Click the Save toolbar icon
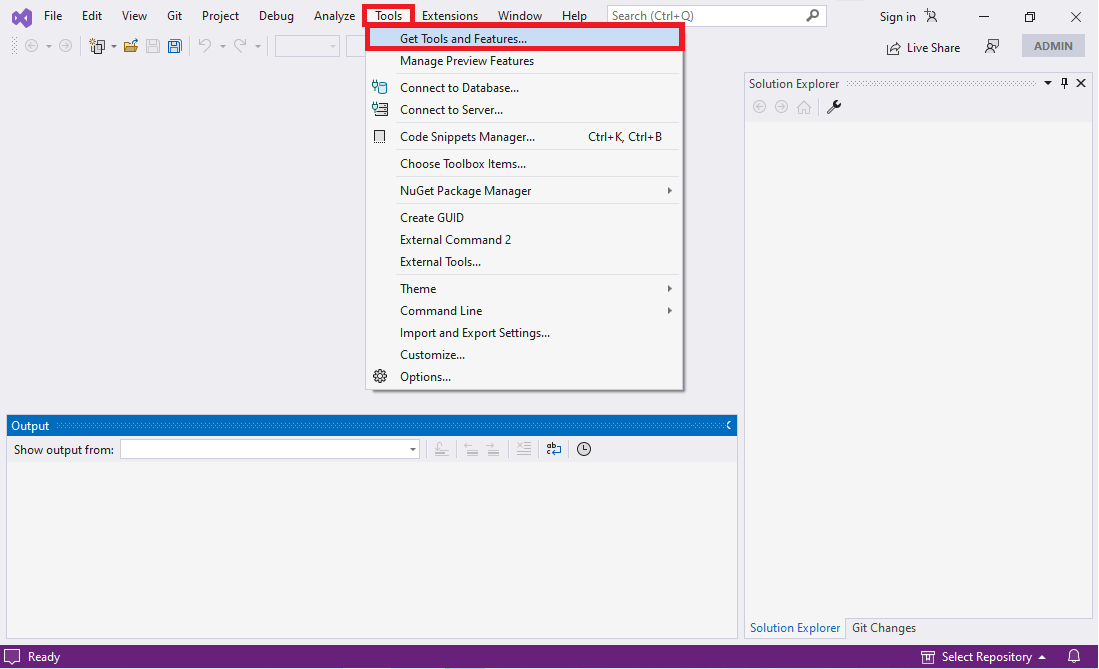Viewport: 1099px width, 669px height. tap(153, 46)
